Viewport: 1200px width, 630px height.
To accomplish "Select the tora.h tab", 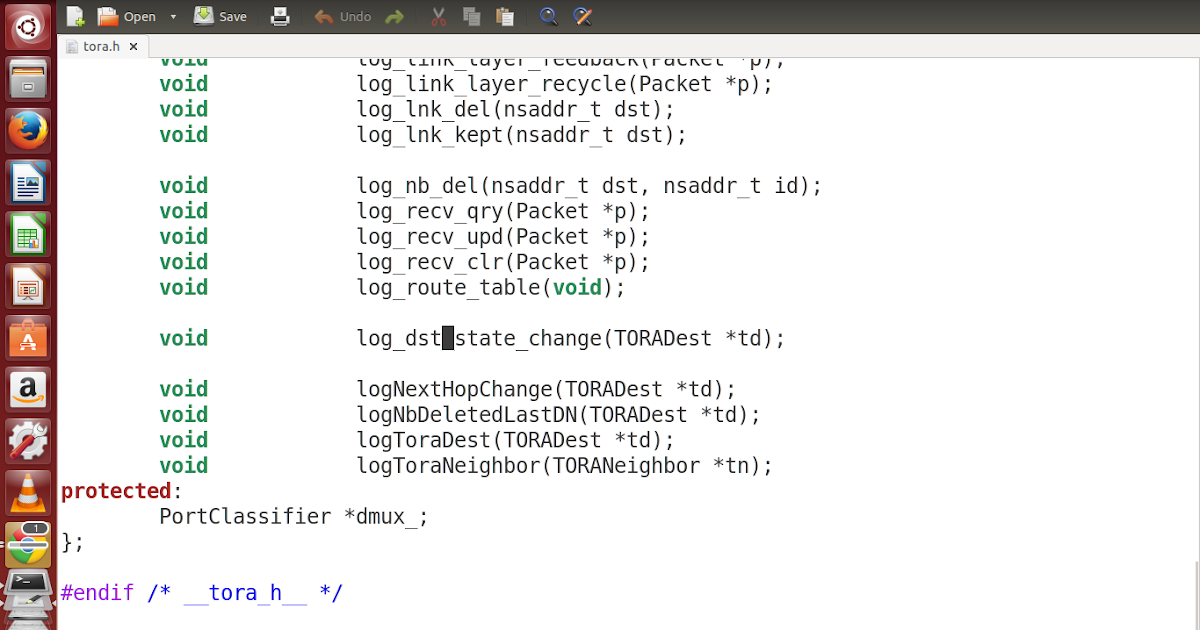I will pyautogui.click(x=100, y=46).
